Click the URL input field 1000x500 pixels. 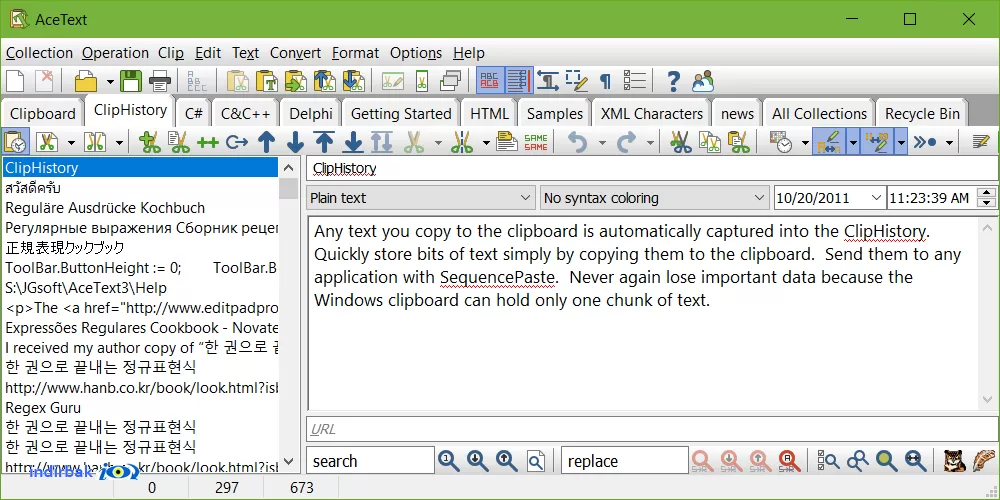pos(652,429)
